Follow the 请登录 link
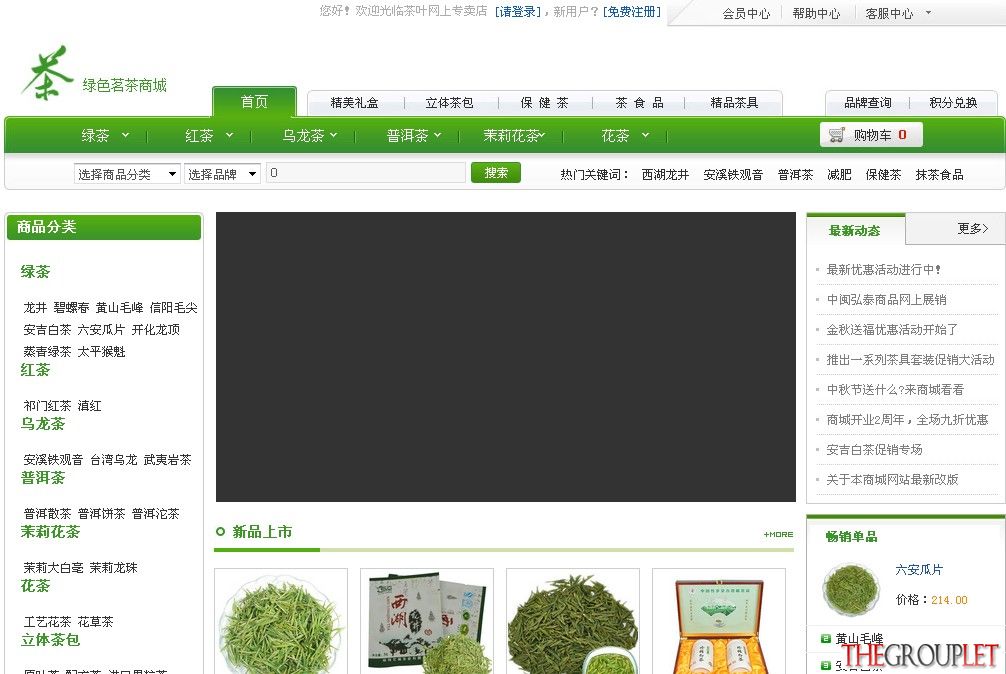Viewport: 1006px width, 674px height. tap(518, 12)
